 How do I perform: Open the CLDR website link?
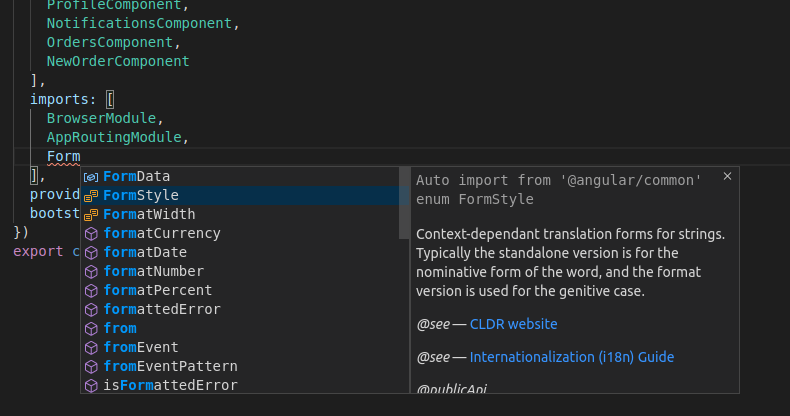pyautogui.click(x=513, y=324)
